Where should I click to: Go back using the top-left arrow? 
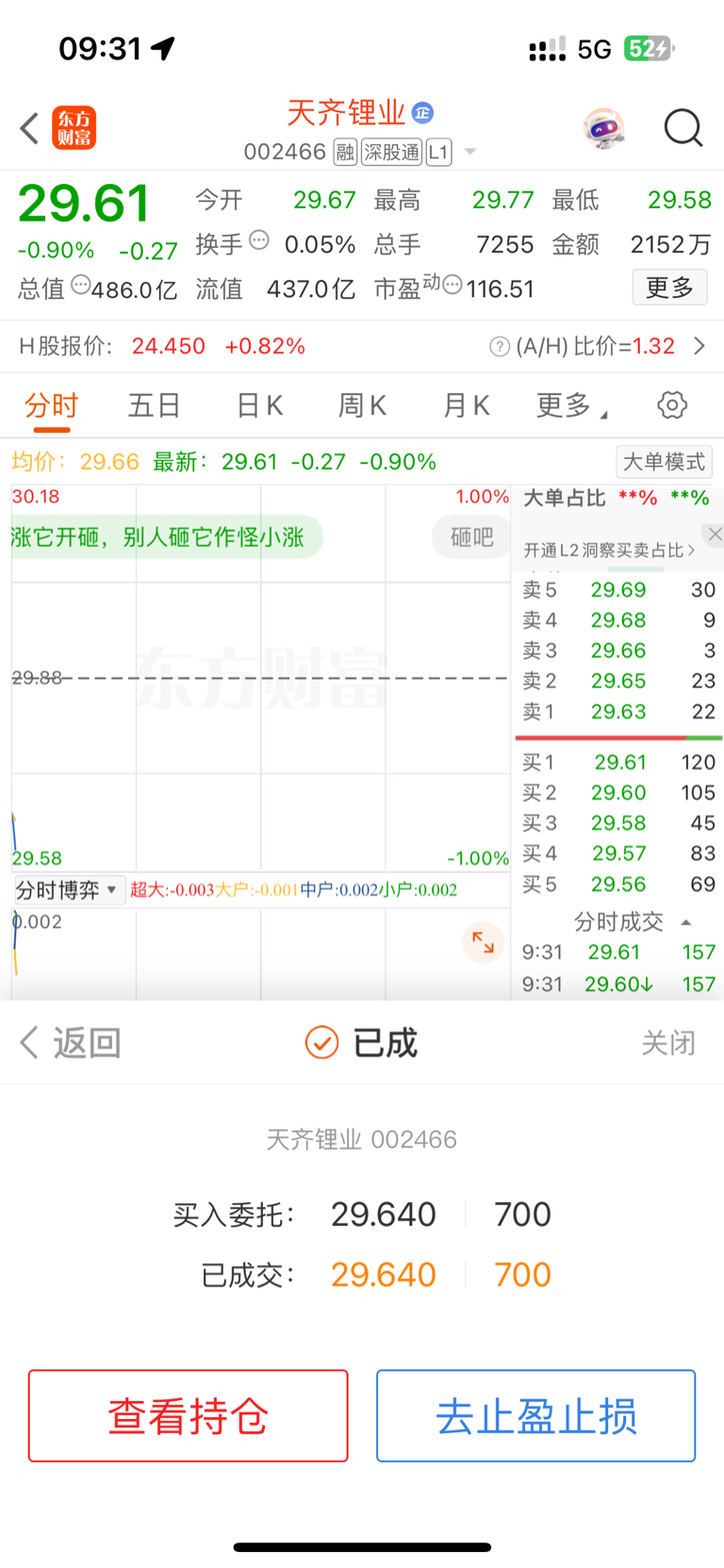click(29, 128)
